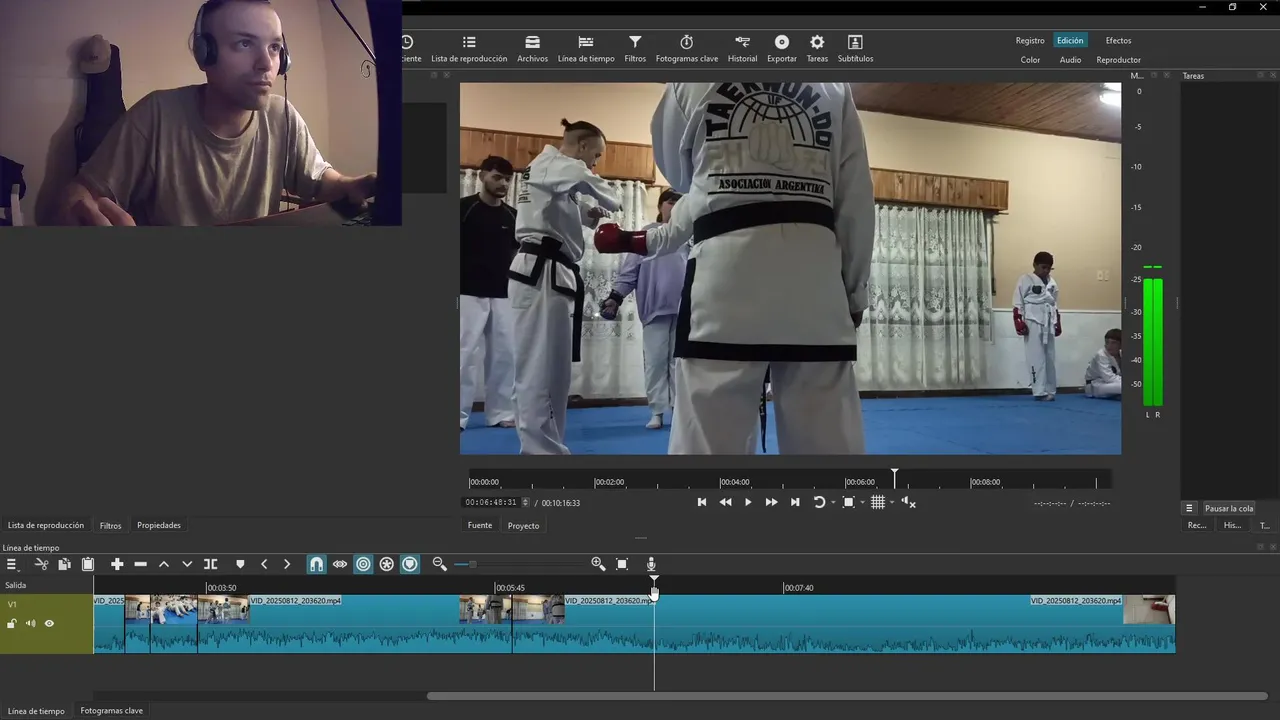
Task: Open the Tareas panel from toolbar
Action: pyautogui.click(x=817, y=49)
